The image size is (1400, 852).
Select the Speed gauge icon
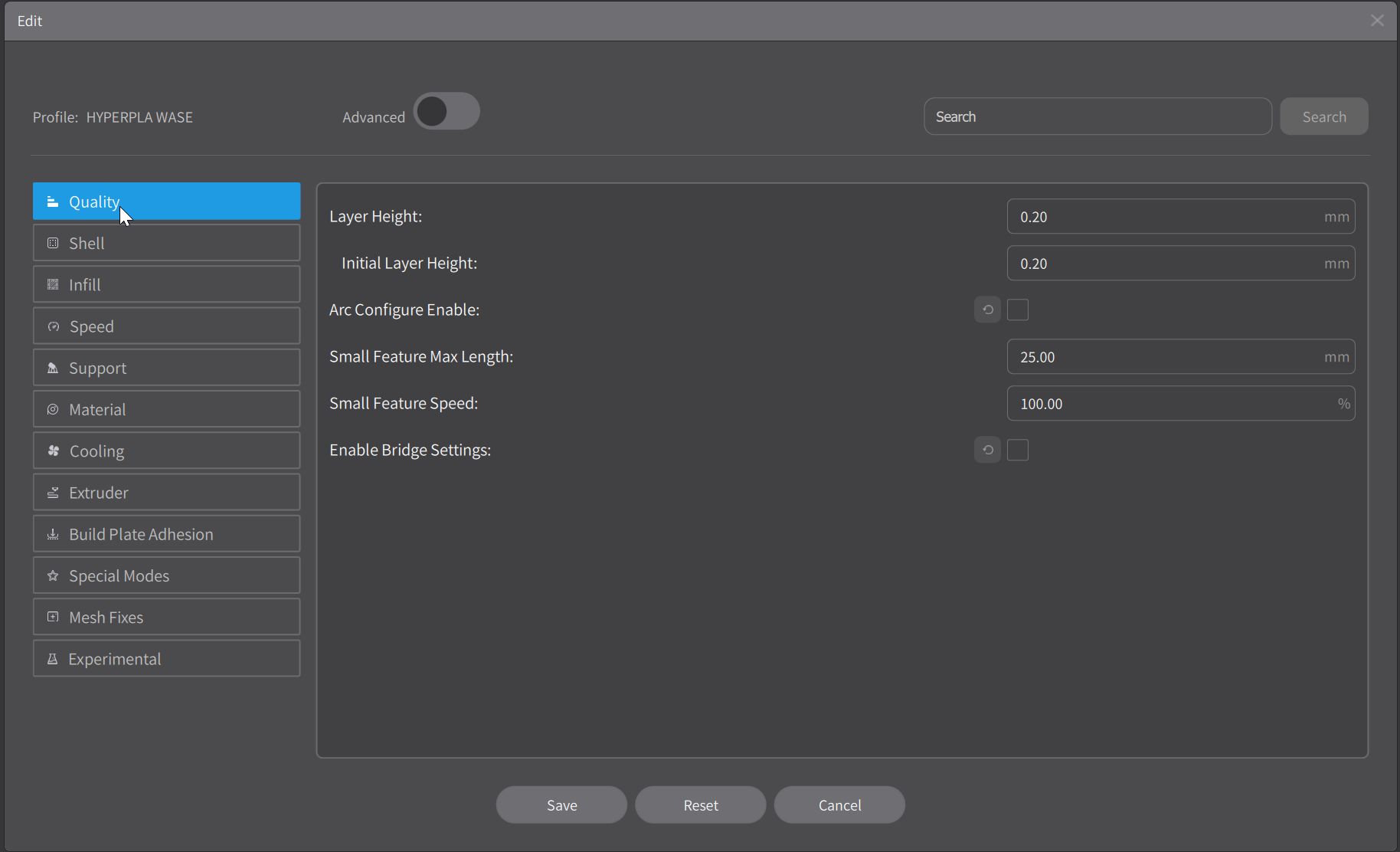[52, 326]
